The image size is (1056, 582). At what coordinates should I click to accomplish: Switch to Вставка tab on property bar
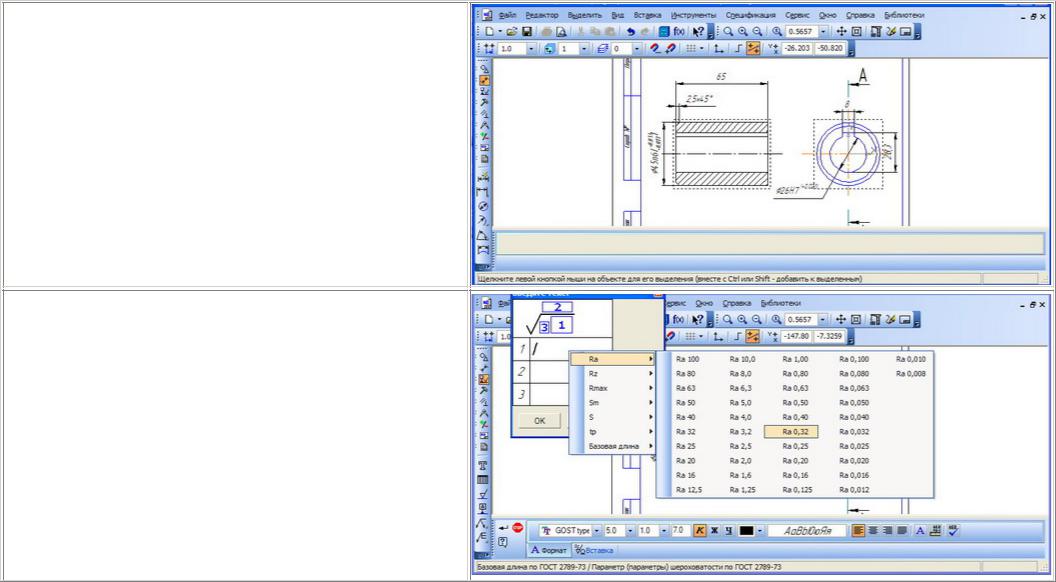[x=594, y=550]
